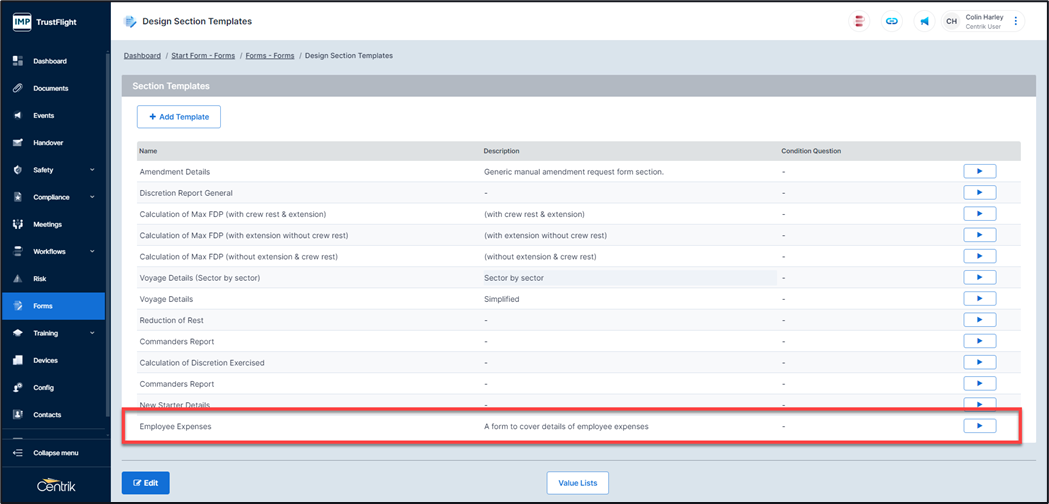Screen dimensions: 1049x504
Task: Click the Risk warning triangle icon
Action: pyautogui.click(x=18, y=279)
